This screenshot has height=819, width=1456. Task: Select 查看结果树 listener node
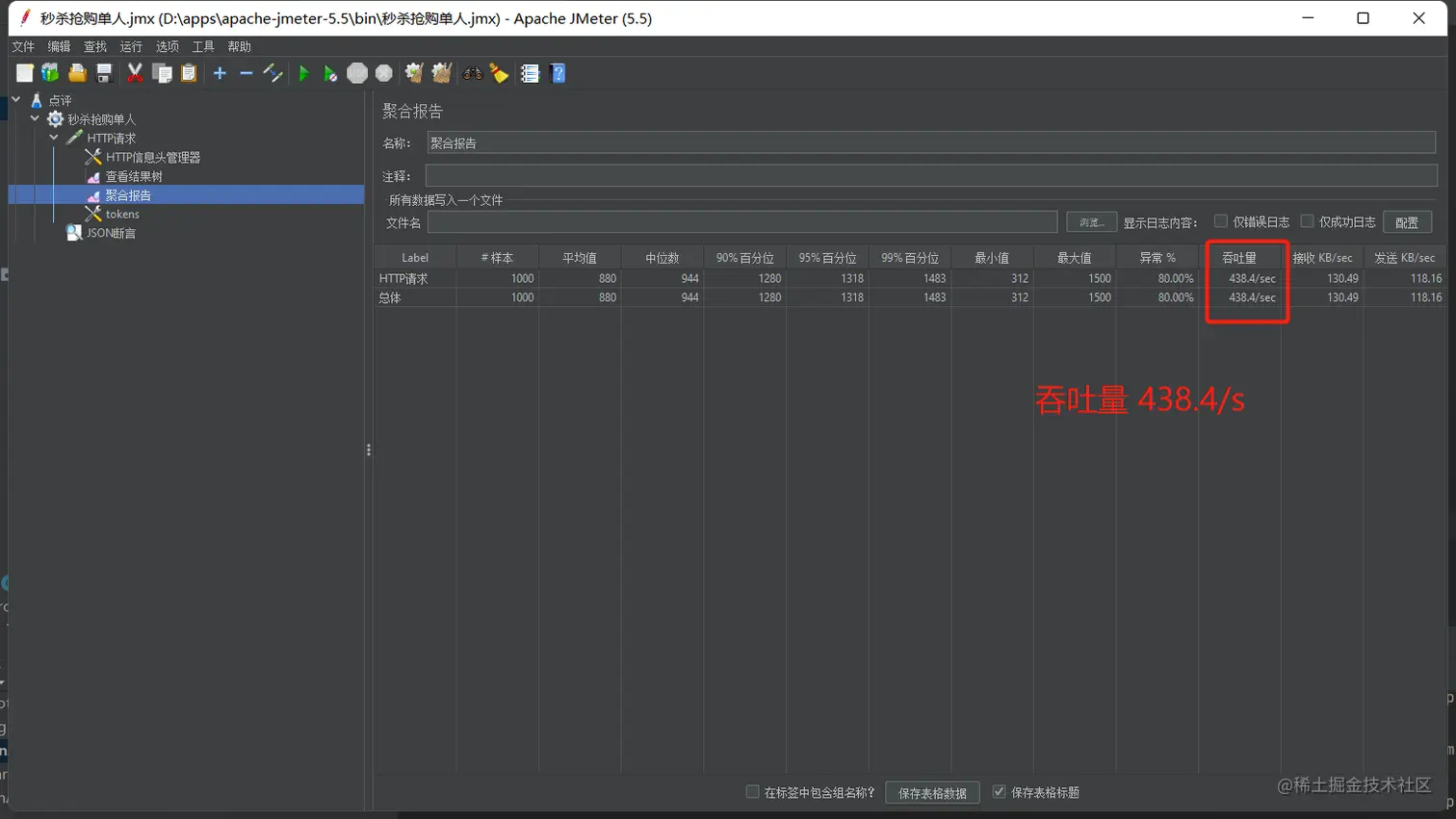coord(134,176)
